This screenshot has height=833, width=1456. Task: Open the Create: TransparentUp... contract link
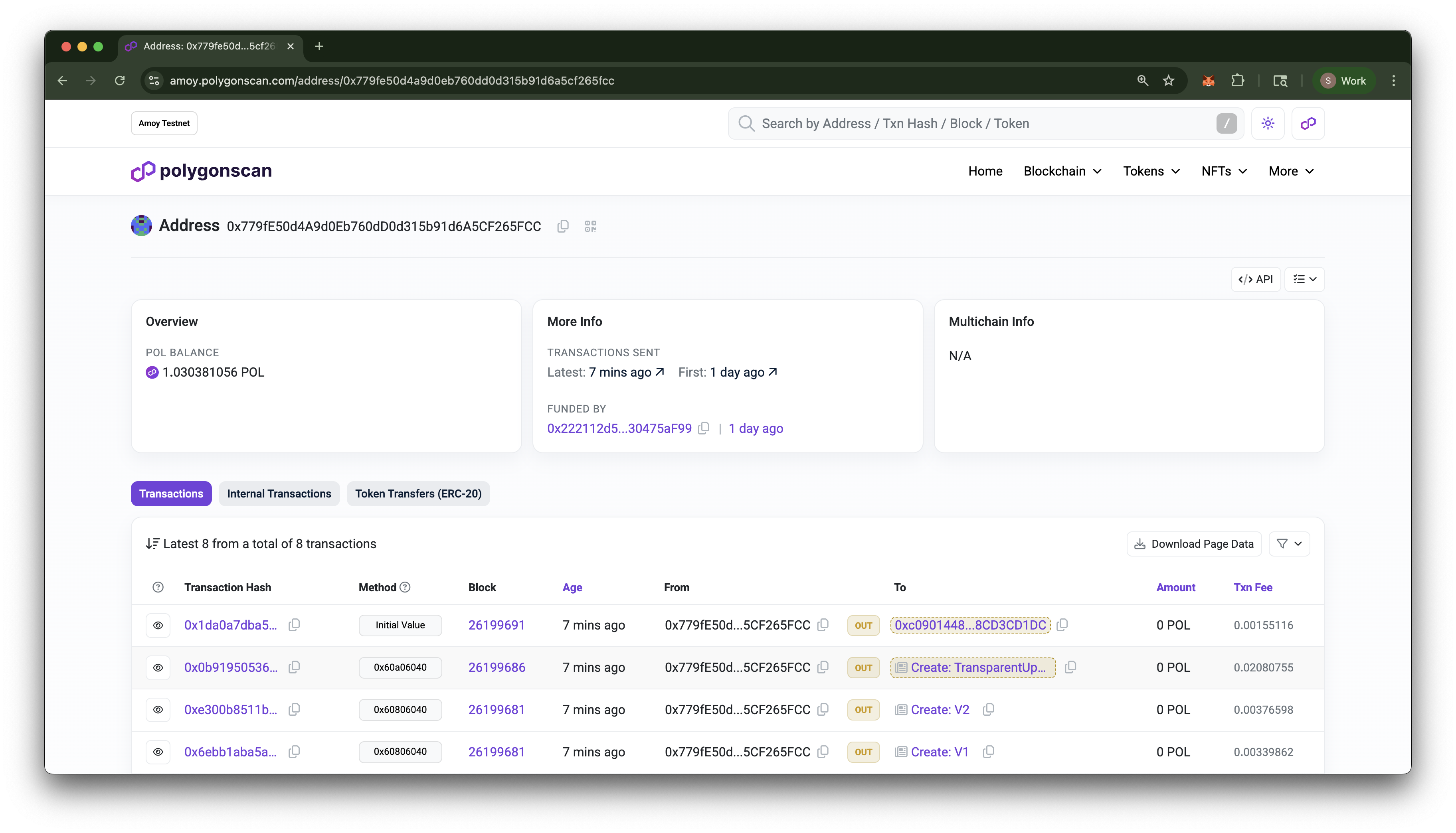coord(978,667)
